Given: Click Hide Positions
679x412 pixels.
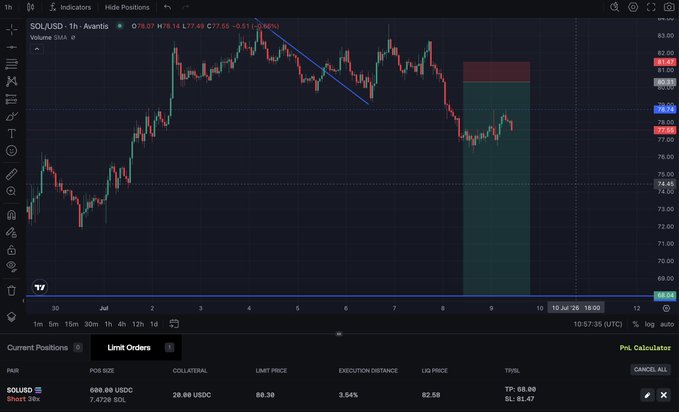Looking at the screenshot, I should click(127, 7).
